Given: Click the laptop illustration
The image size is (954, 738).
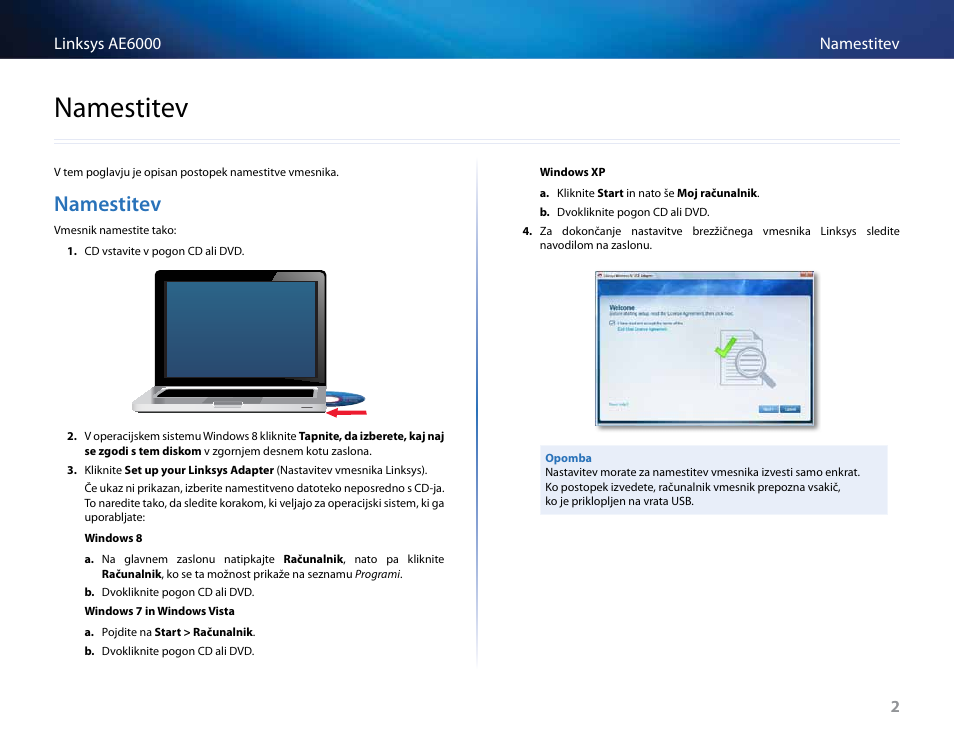Looking at the screenshot, I should tap(231, 341).
